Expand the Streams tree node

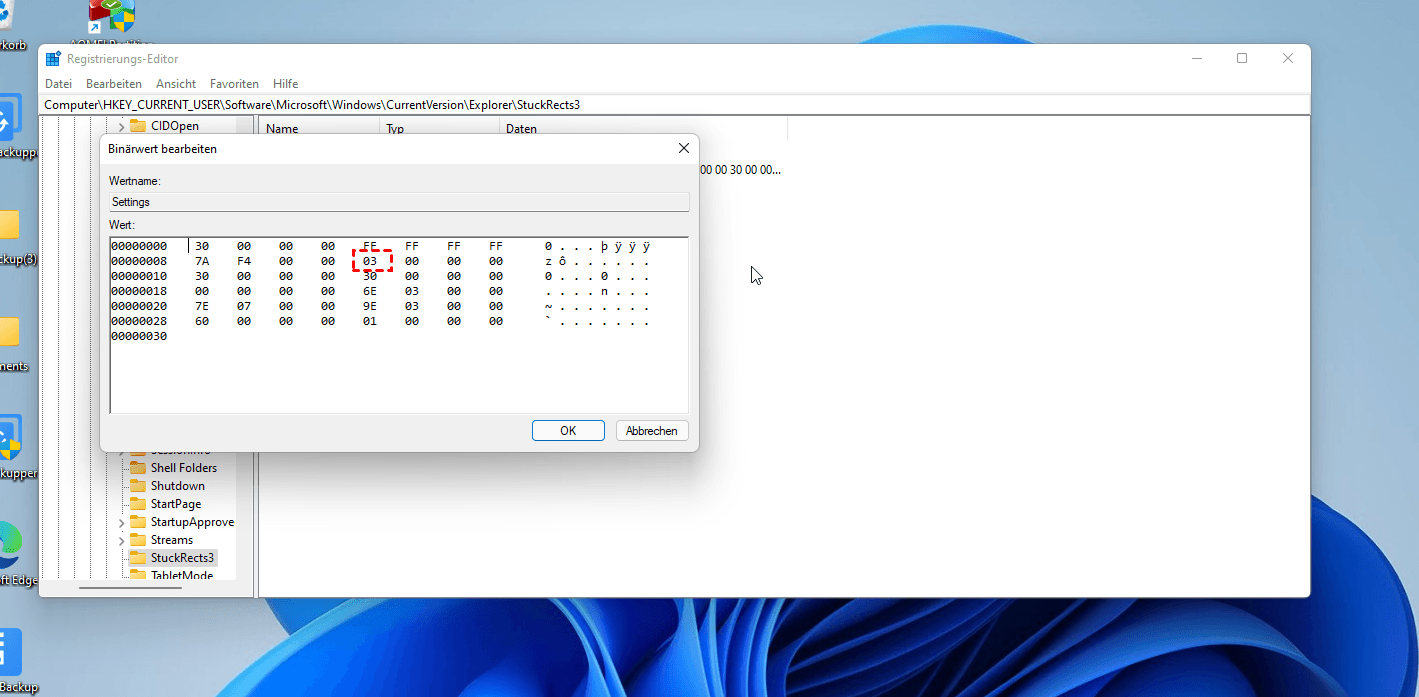[121, 540]
